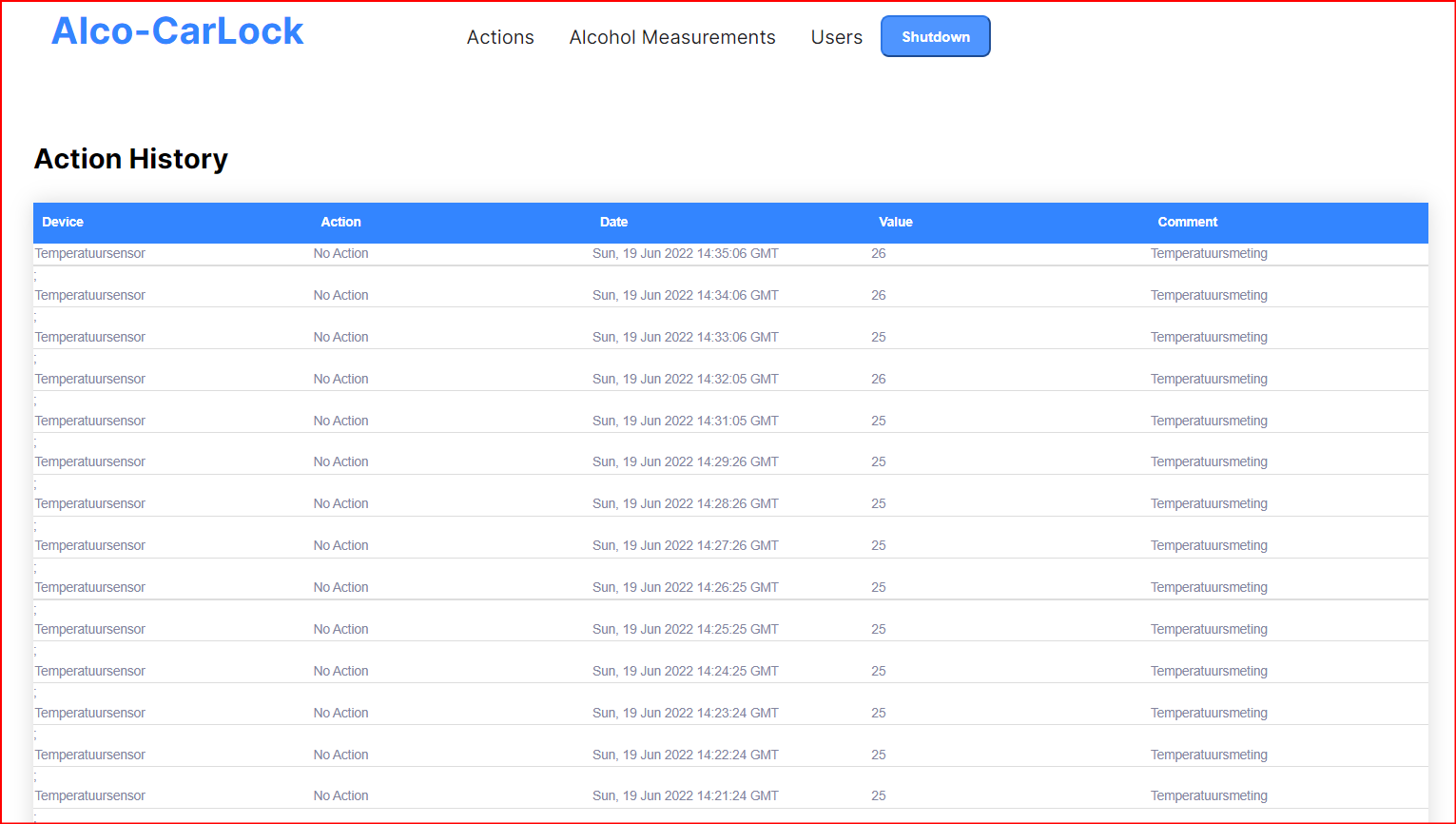The height and width of the screenshot is (824, 1456).
Task: Select date Sun, 19 Jun 2022 14:25:25 GMT
Action: click(x=686, y=629)
